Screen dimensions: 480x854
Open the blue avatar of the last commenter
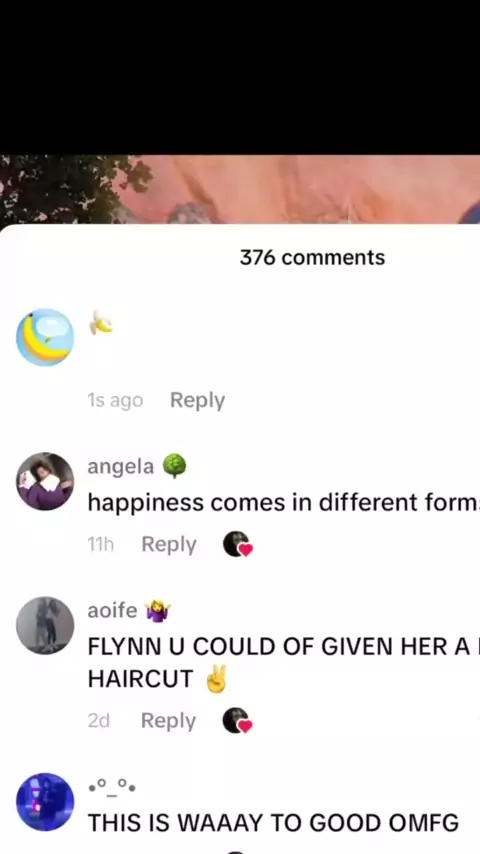click(45, 802)
